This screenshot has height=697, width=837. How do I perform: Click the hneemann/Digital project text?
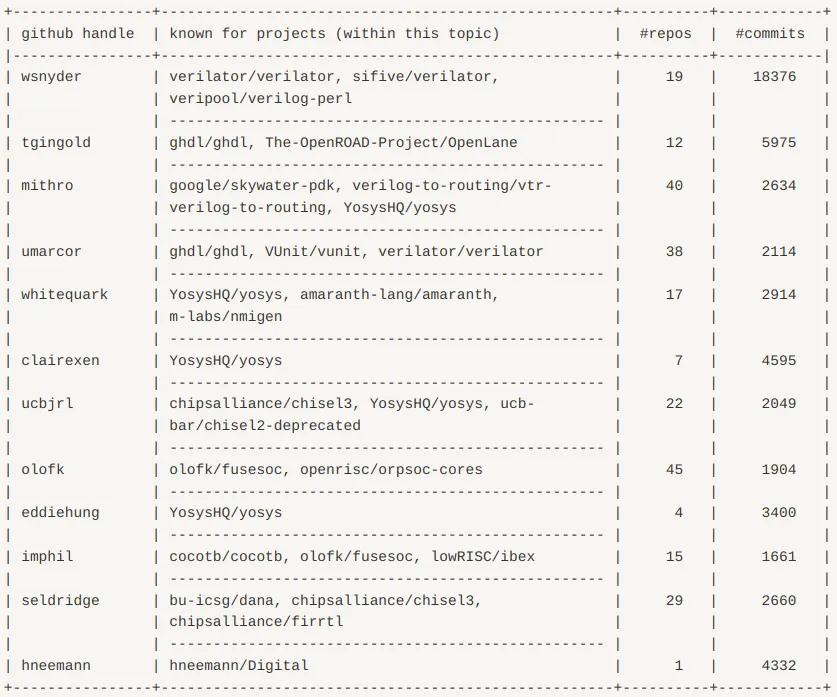239,666
